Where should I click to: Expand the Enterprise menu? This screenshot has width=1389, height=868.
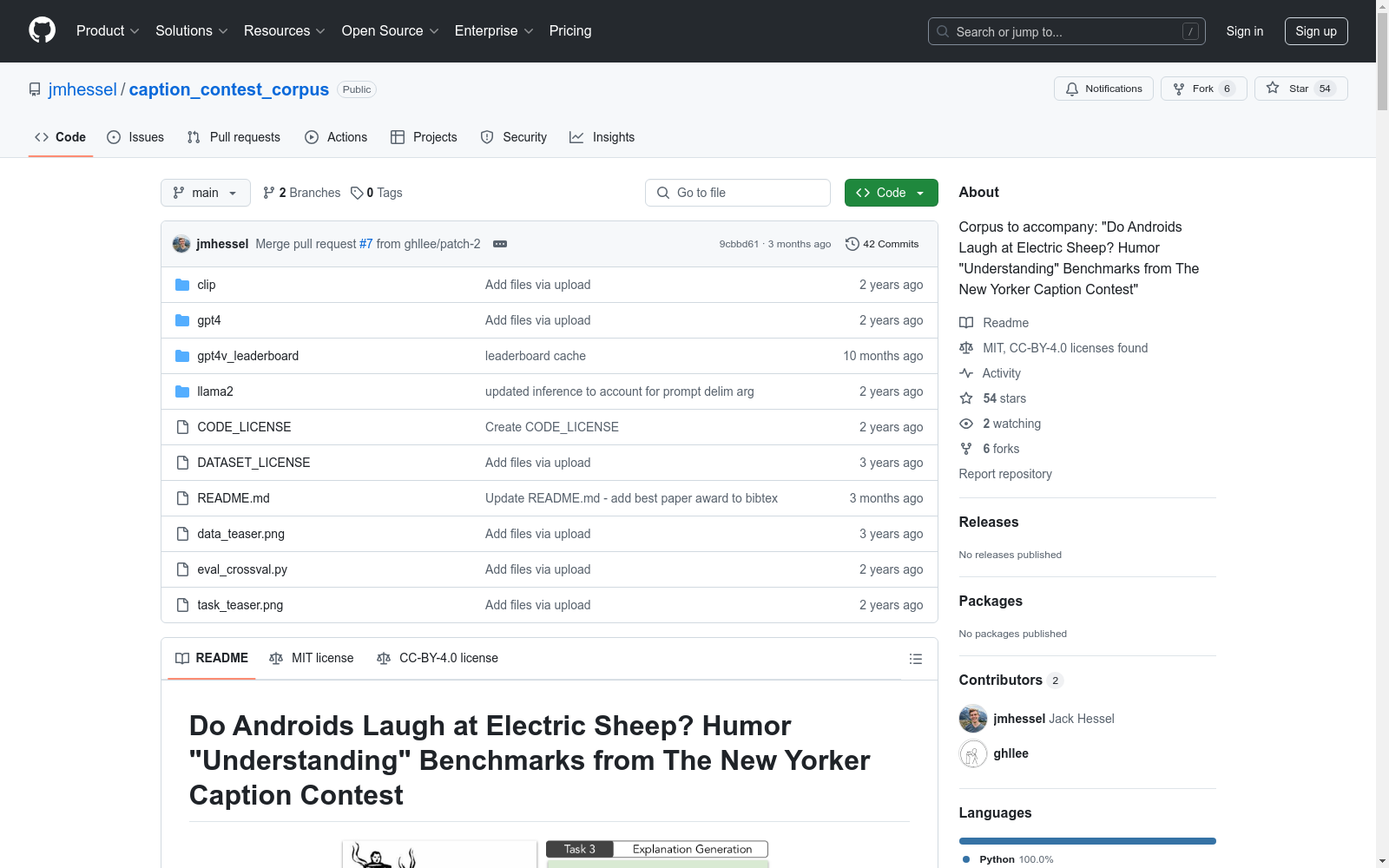(x=494, y=31)
